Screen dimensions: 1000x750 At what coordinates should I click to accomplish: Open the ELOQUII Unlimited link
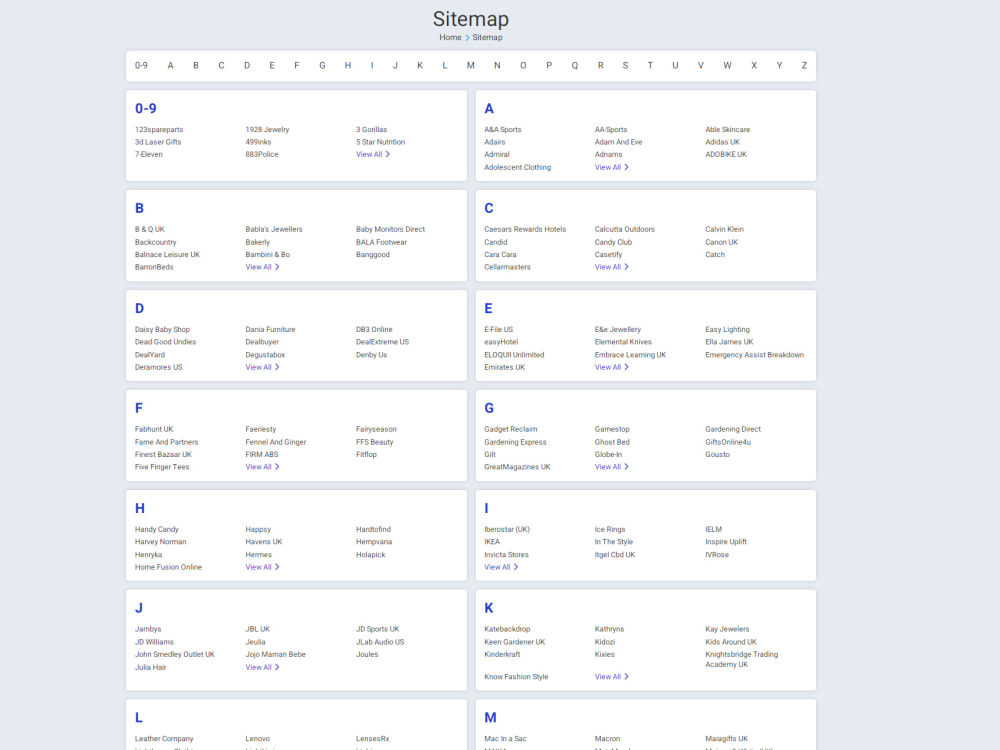point(514,355)
